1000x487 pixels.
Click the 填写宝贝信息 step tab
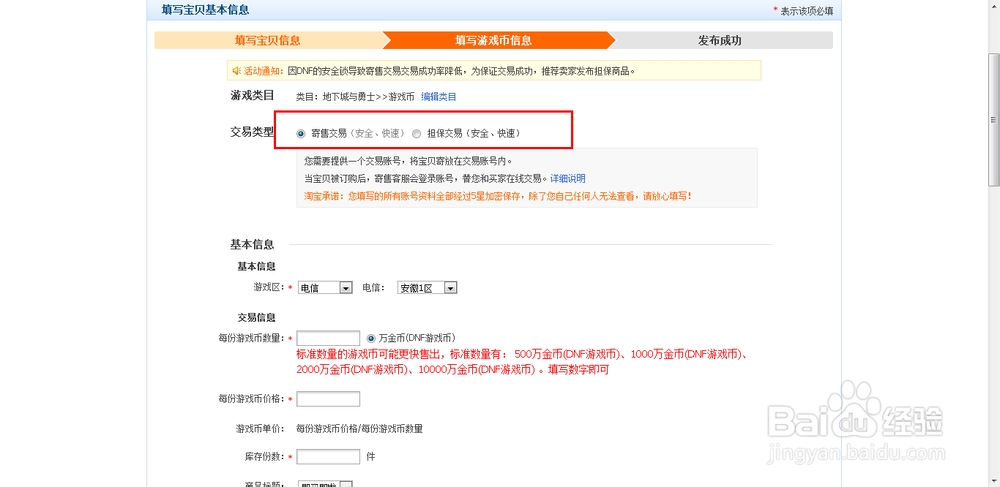[x=268, y=41]
